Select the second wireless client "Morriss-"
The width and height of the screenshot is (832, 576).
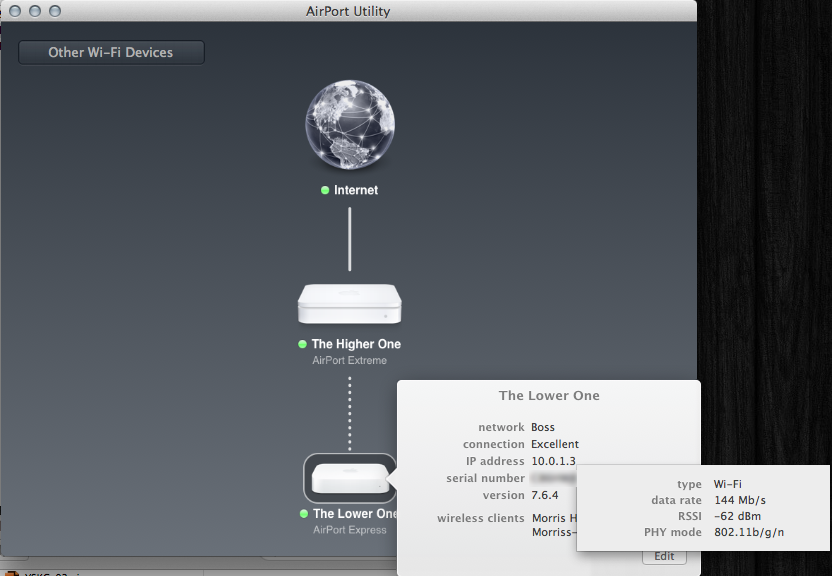(x=554, y=532)
